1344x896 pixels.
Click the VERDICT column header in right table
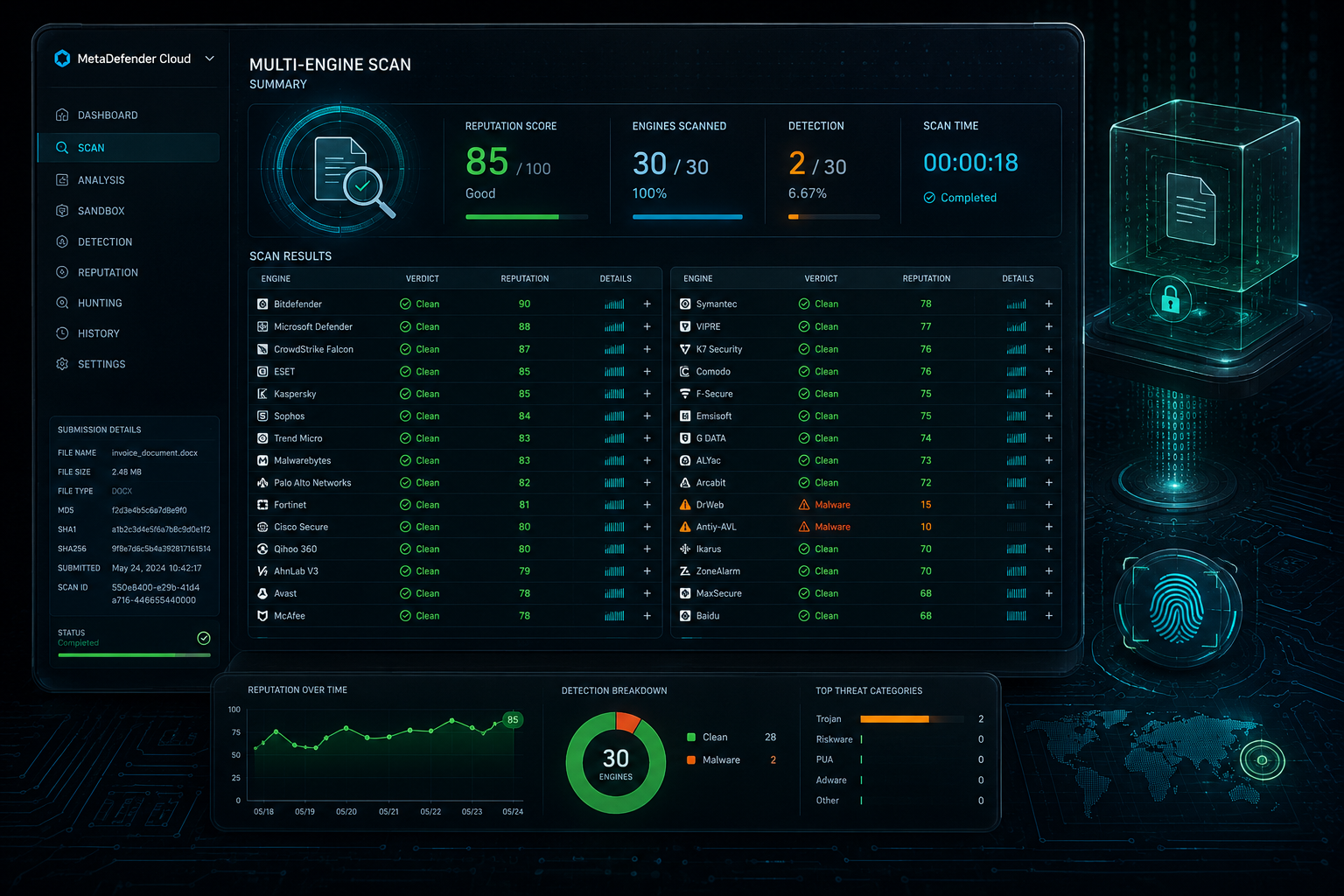click(821, 279)
